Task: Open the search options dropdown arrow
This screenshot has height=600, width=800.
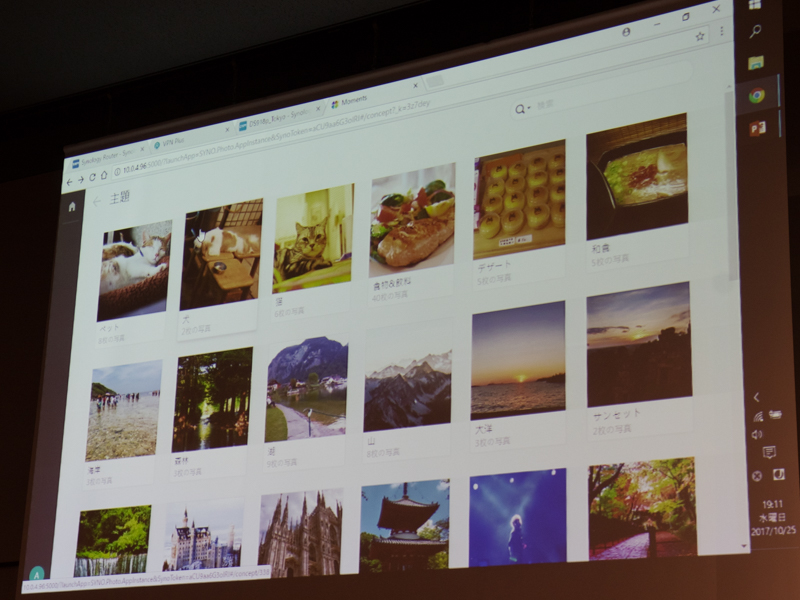Action: (529, 108)
